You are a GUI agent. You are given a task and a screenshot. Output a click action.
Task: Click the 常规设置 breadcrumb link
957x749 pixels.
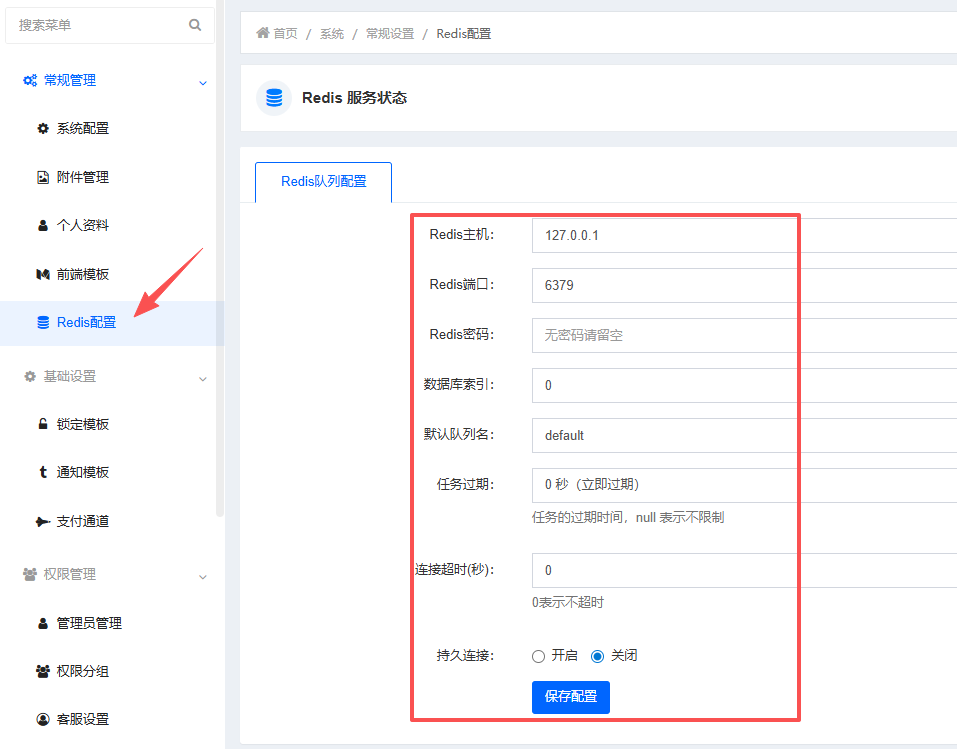click(390, 34)
